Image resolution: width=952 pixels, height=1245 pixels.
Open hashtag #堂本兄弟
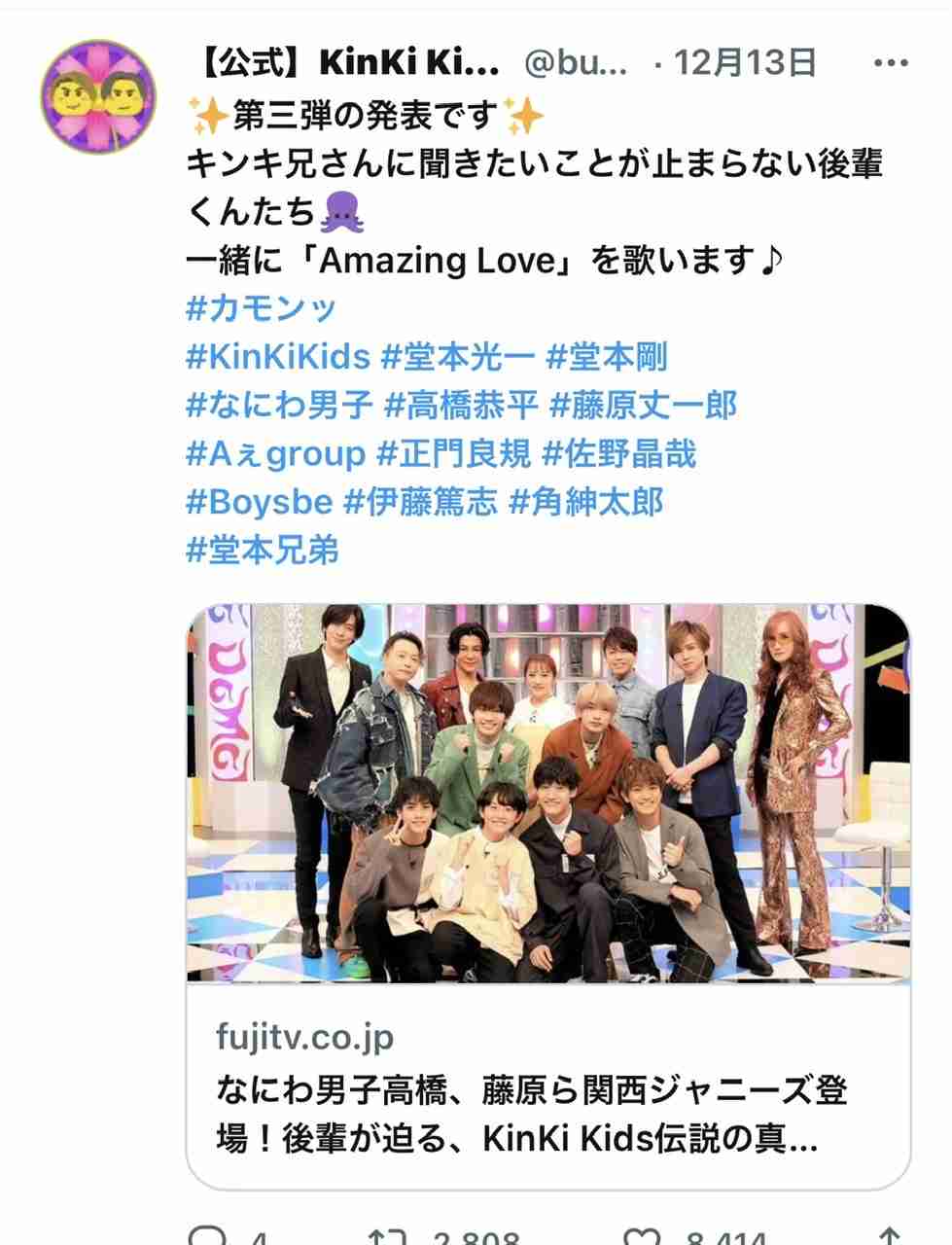pos(262,551)
